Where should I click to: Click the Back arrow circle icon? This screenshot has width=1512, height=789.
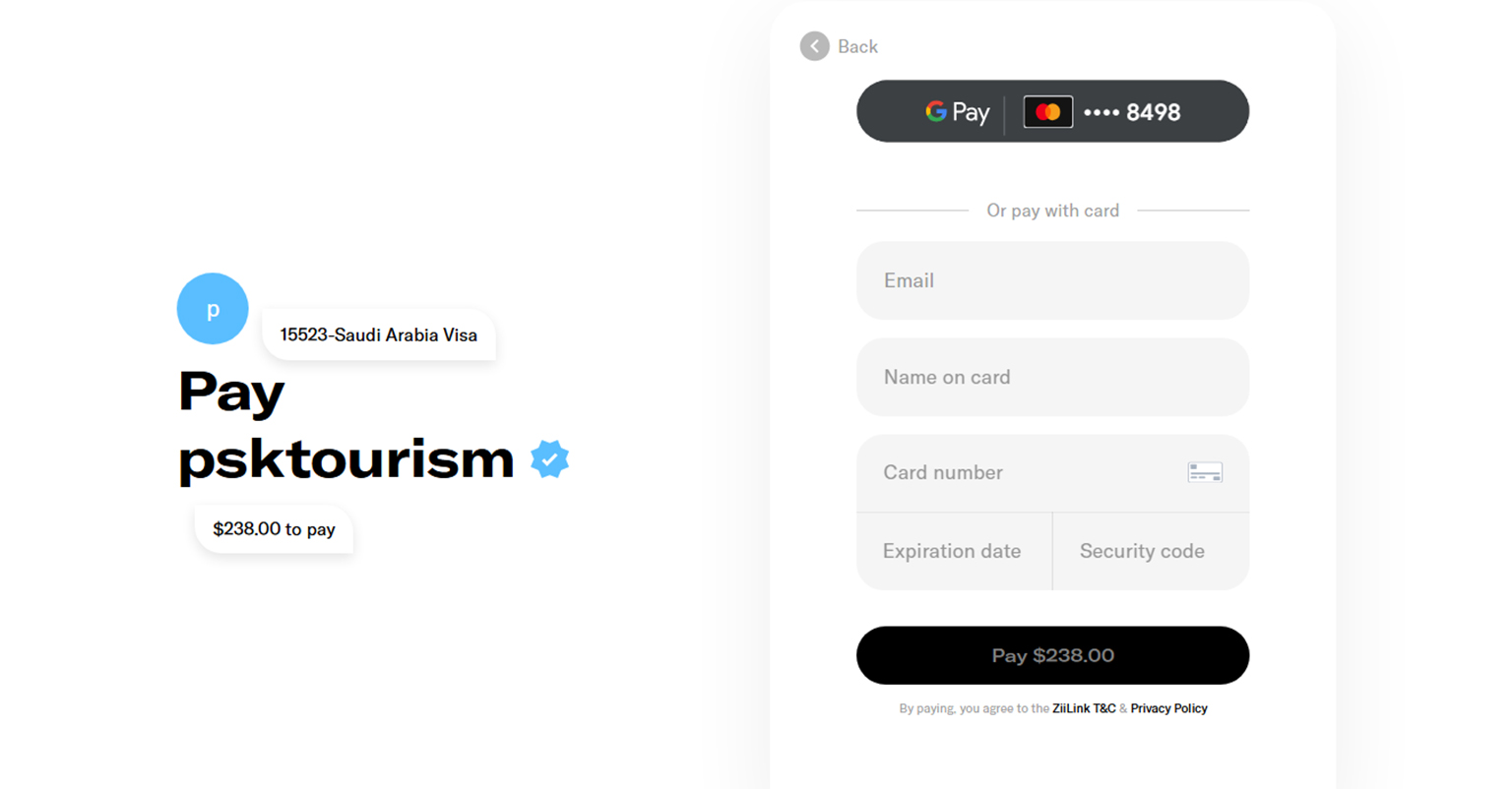tap(814, 46)
